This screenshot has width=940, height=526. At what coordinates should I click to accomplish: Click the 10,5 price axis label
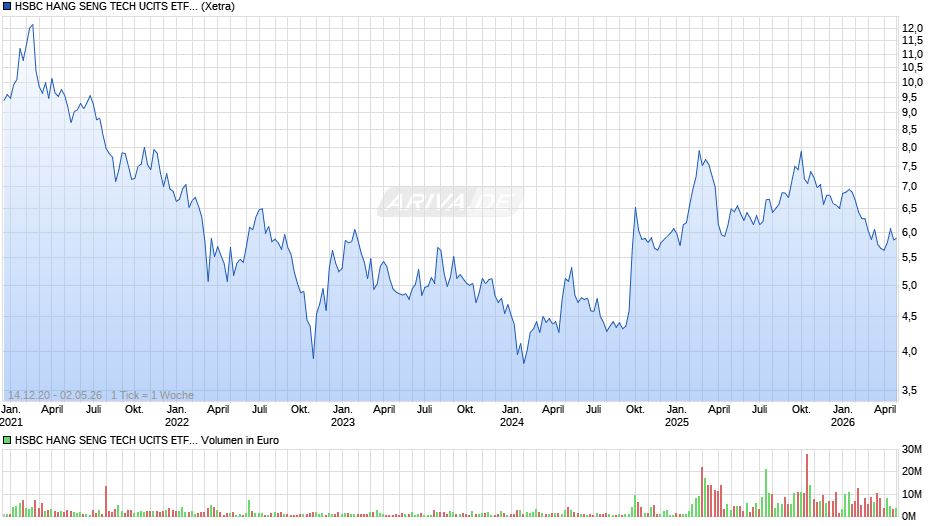[x=912, y=68]
